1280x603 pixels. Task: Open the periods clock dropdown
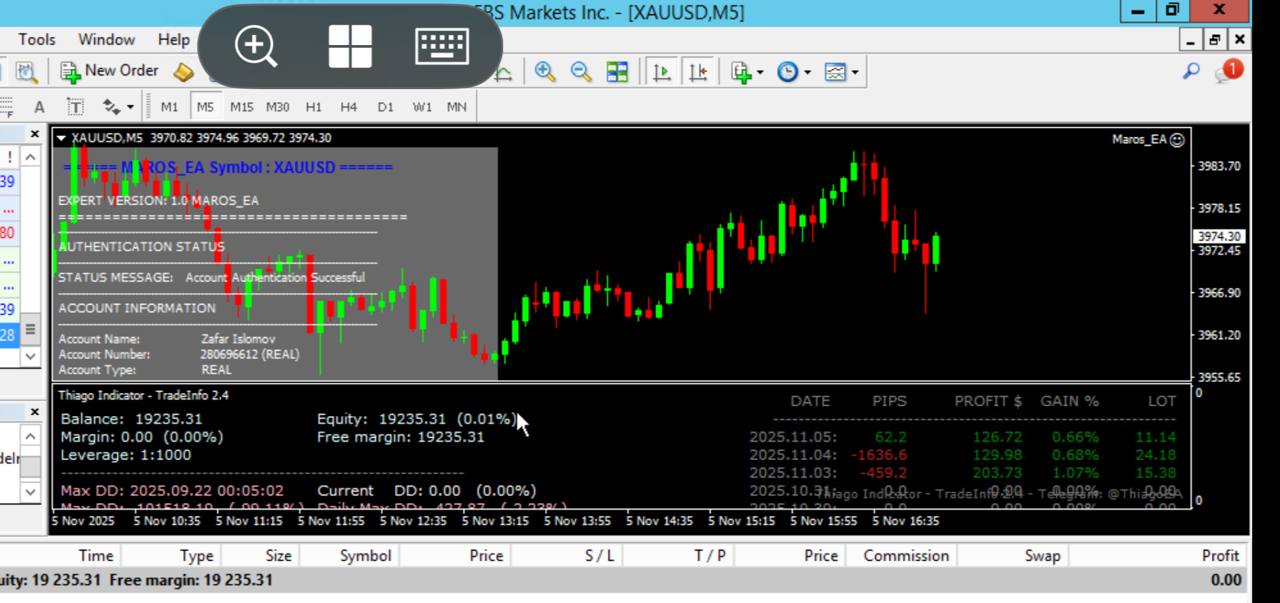click(794, 72)
